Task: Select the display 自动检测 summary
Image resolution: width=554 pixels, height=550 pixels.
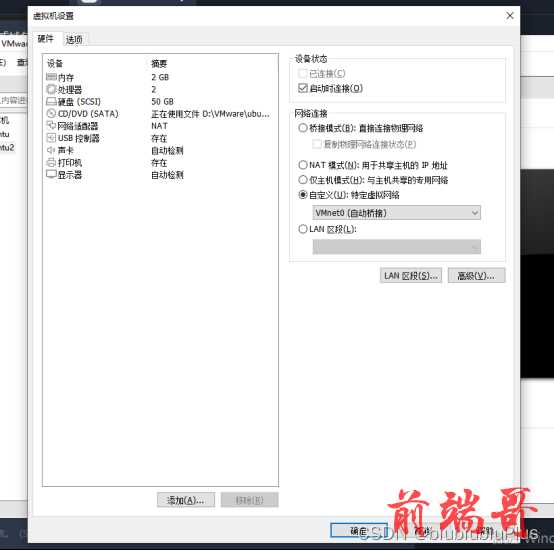Action: [x=167, y=175]
